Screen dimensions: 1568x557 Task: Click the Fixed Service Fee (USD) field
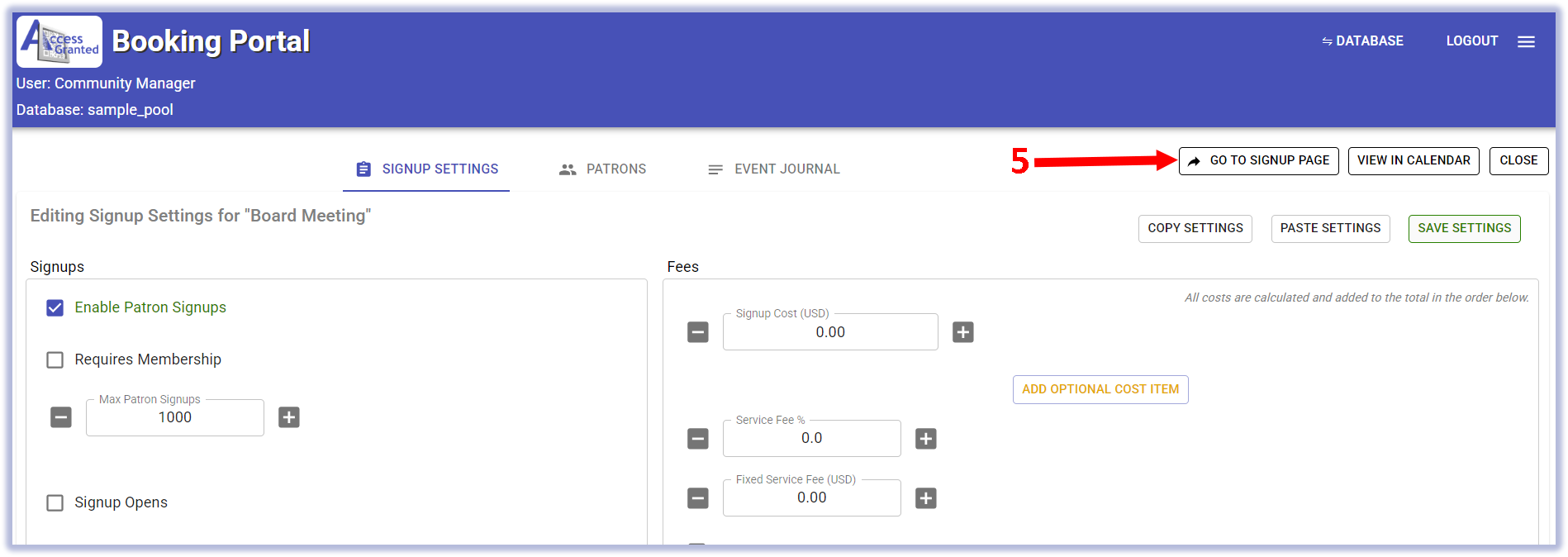click(812, 498)
